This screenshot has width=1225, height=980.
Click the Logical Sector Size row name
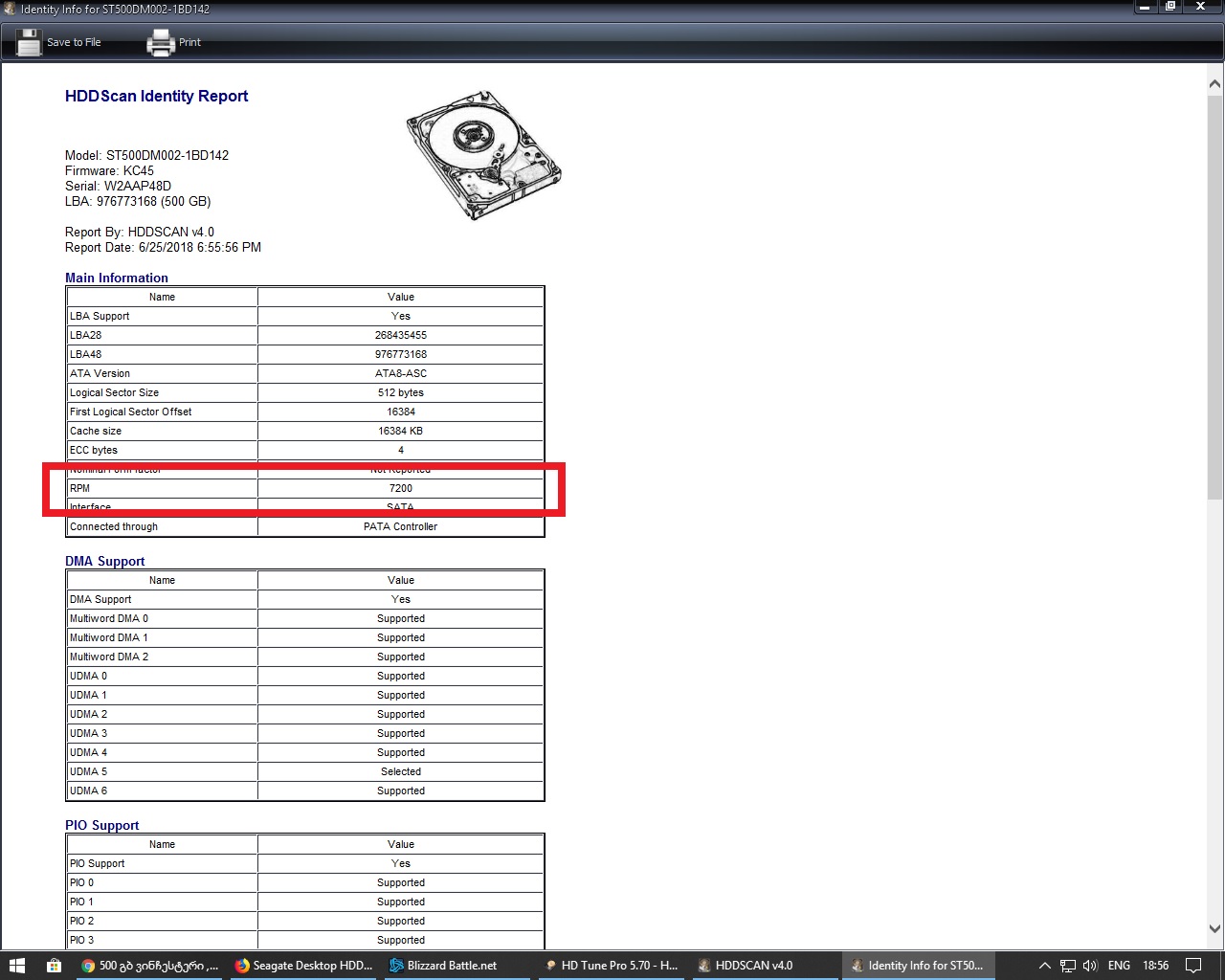[x=114, y=392]
